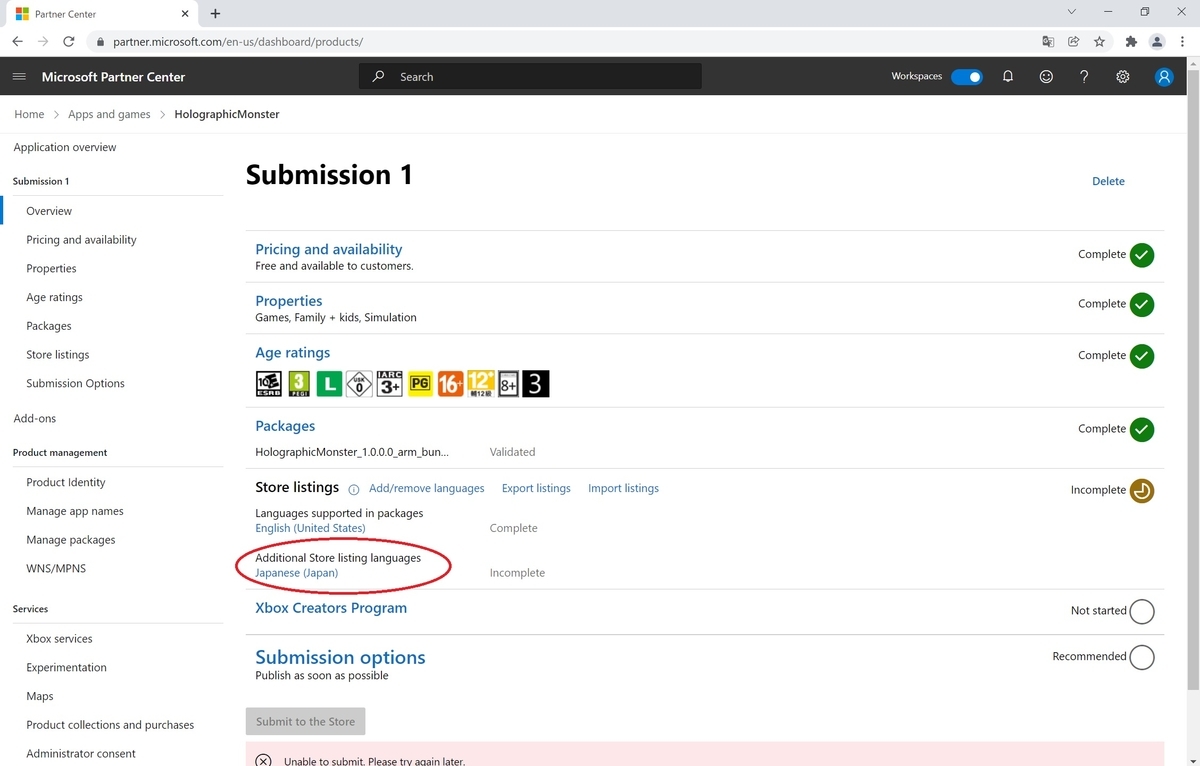The image size is (1200, 766).
Task: Open a new browser tab
Action: pos(215,14)
